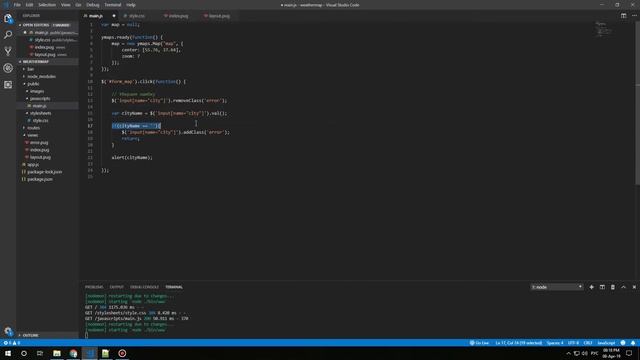Screen dimensions: 640x360
Task: Open the Explorer view in the activity bar
Action: (8, 18)
